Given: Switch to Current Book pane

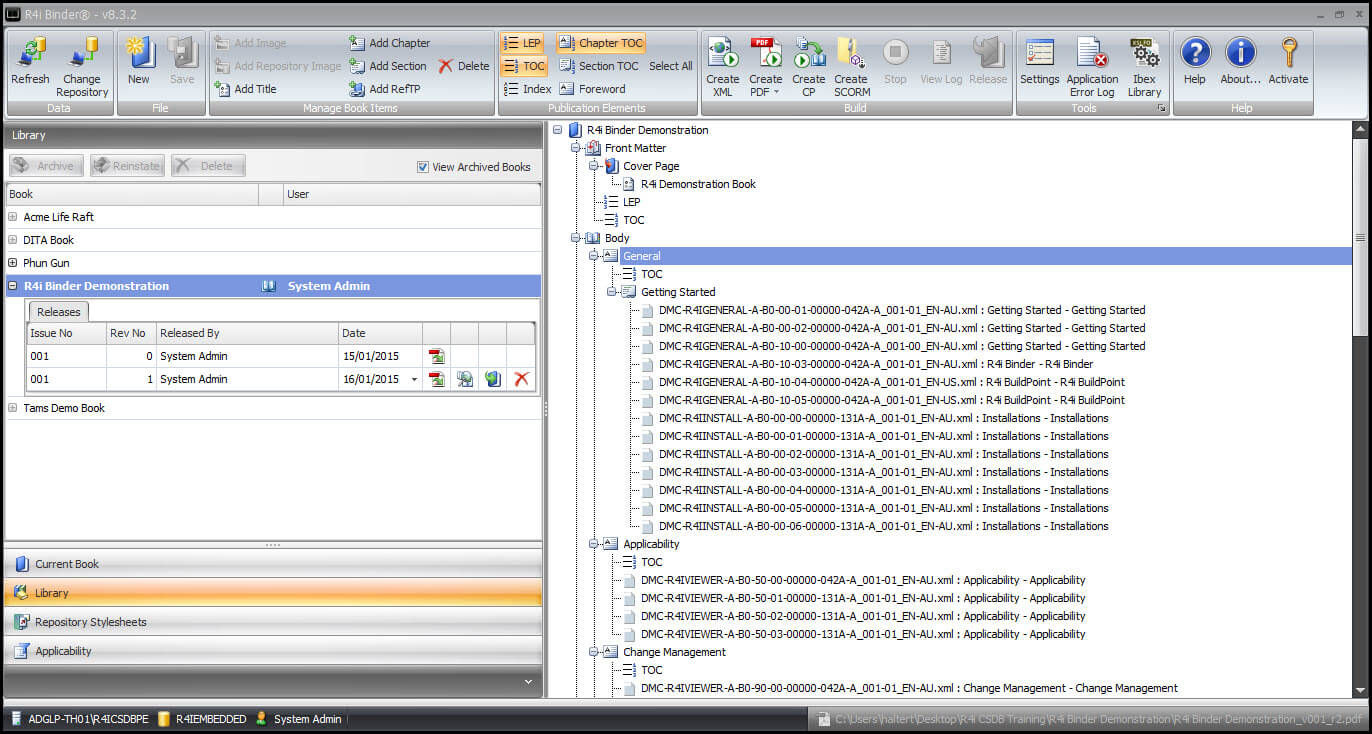Looking at the screenshot, I should click(x=273, y=564).
